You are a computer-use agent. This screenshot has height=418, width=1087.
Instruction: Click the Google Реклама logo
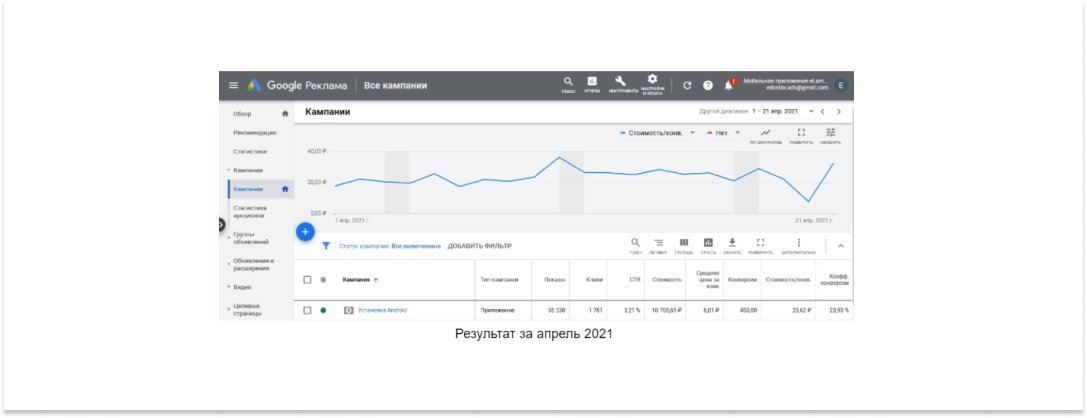pyautogui.click(x=297, y=85)
